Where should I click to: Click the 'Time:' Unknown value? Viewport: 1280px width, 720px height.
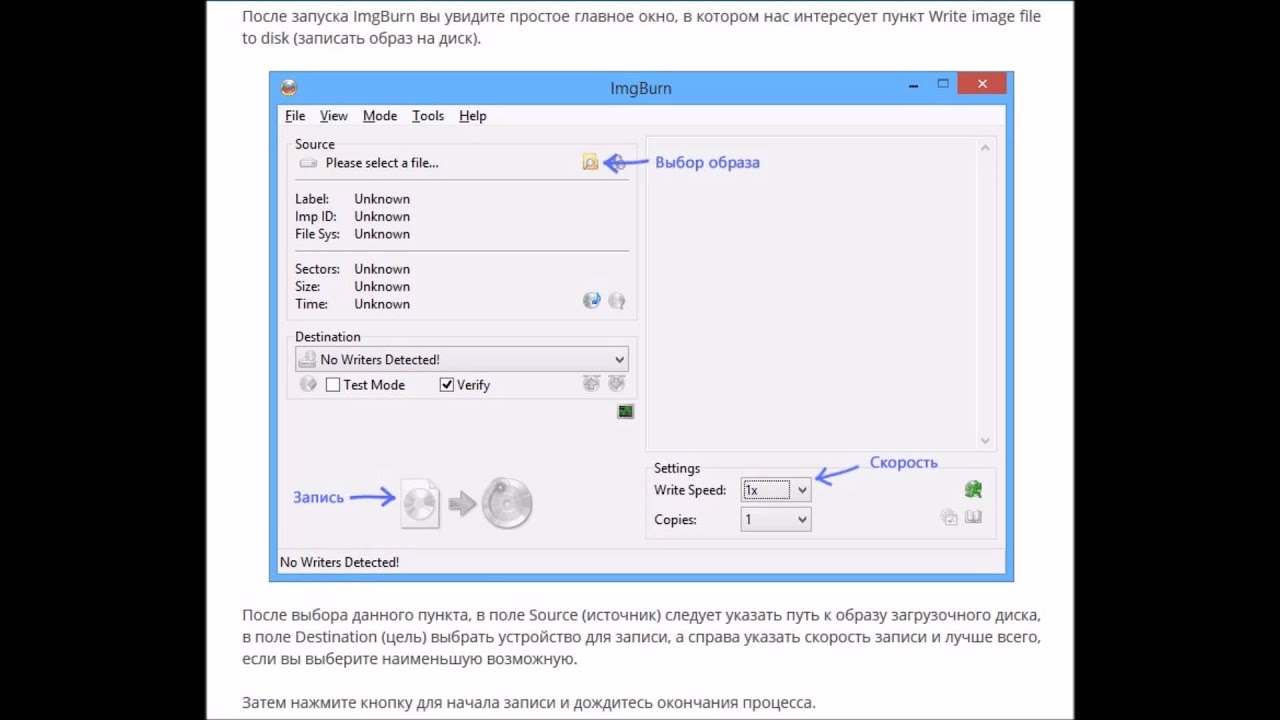click(x=382, y=304)
